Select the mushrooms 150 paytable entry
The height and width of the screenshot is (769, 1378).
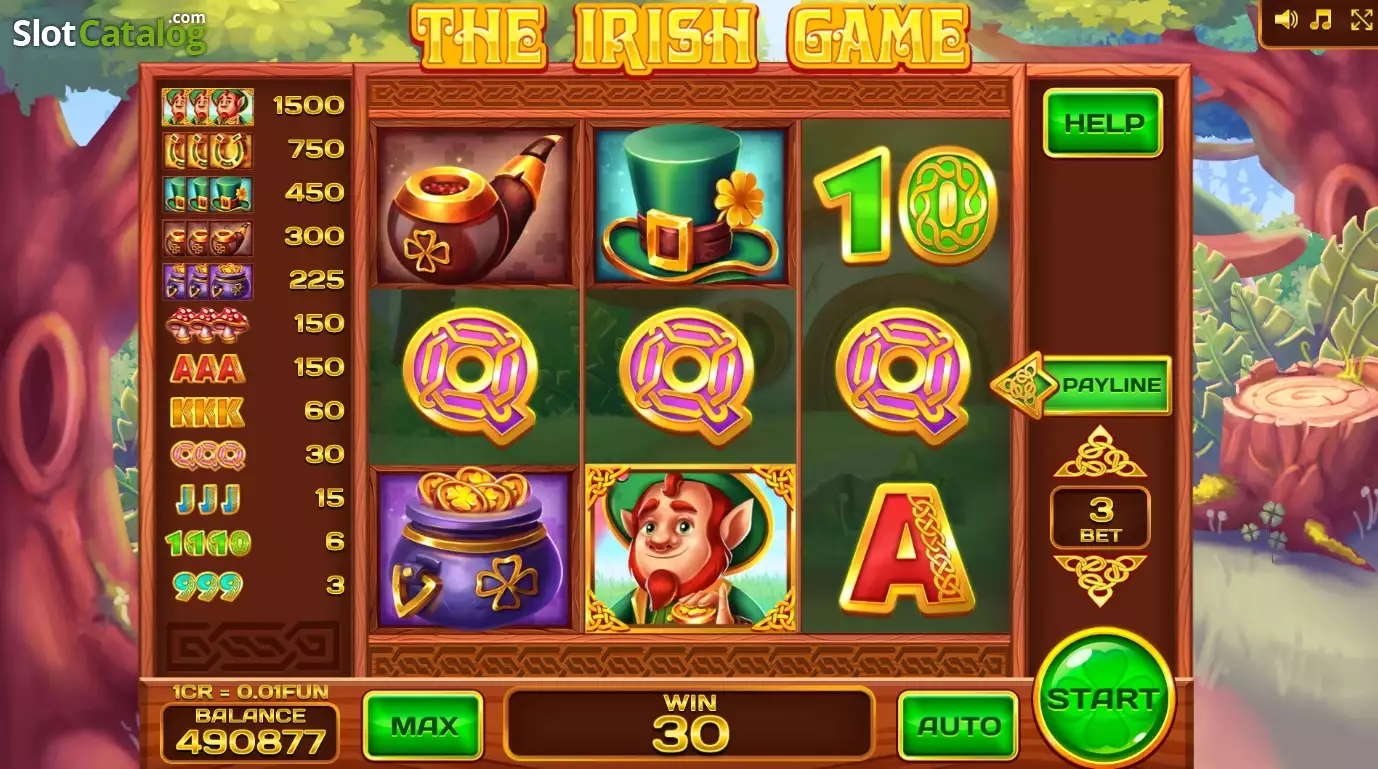tap(254, 324)
